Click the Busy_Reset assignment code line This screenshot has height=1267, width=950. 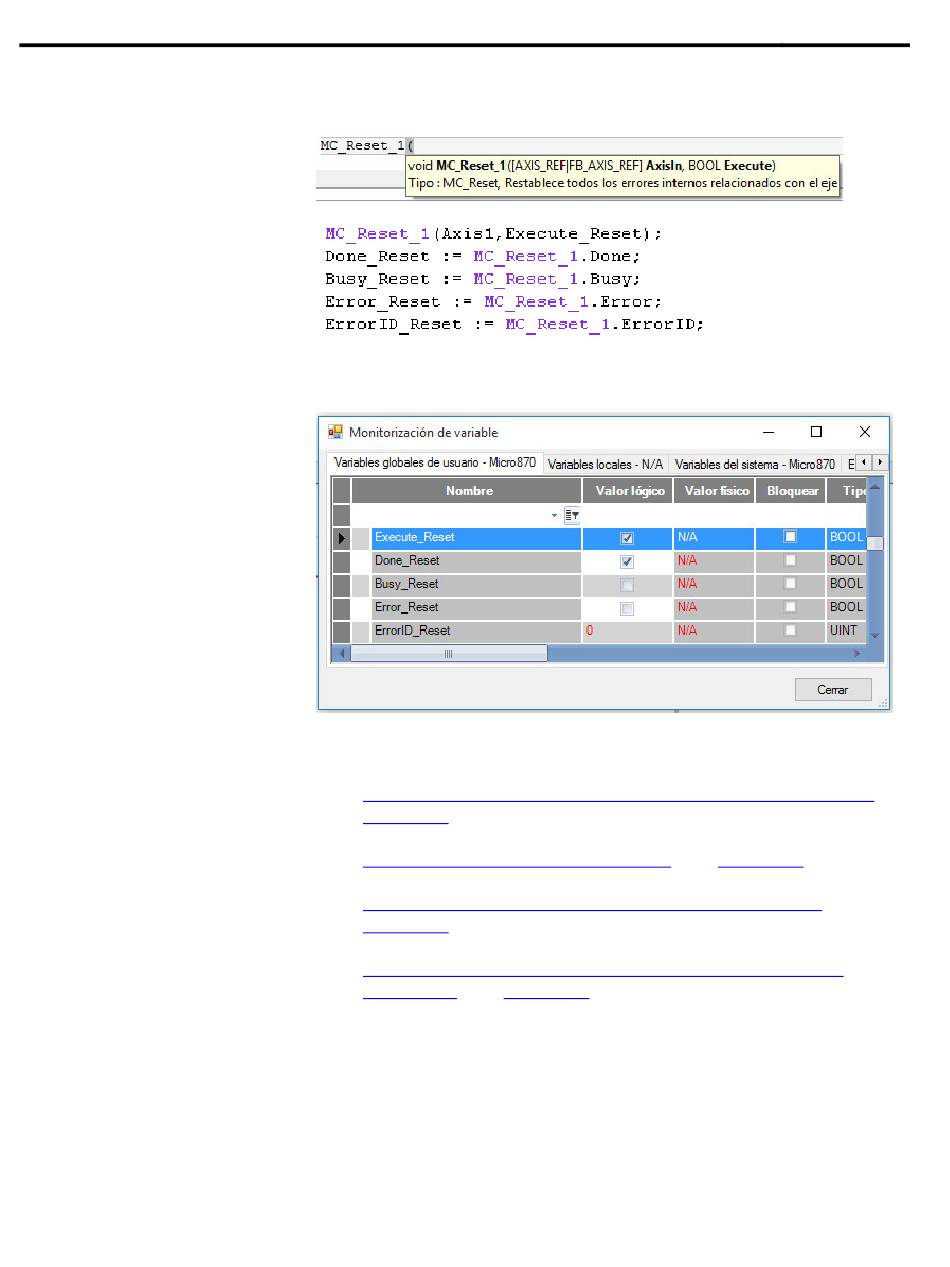pyautogui.click(x=483, y=279)
